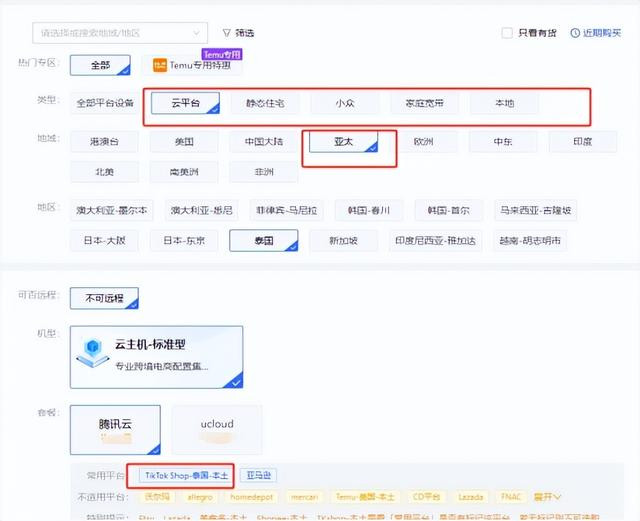
Task: Select 菲律宾-马尼拉 area
Action: point(287,210)
